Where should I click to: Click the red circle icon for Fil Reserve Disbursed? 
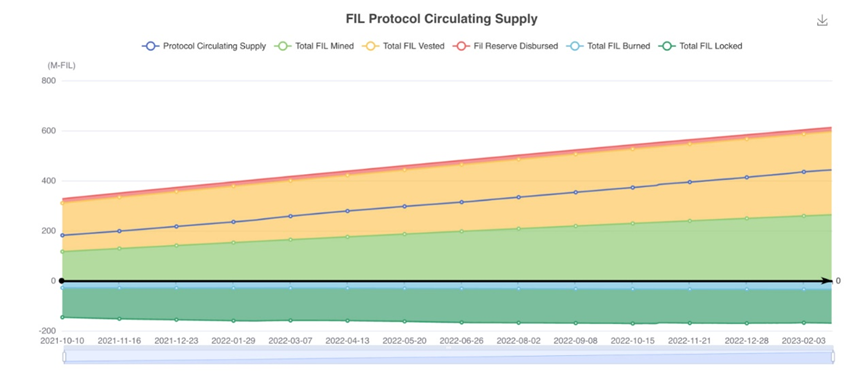click(x=461, y=46)
